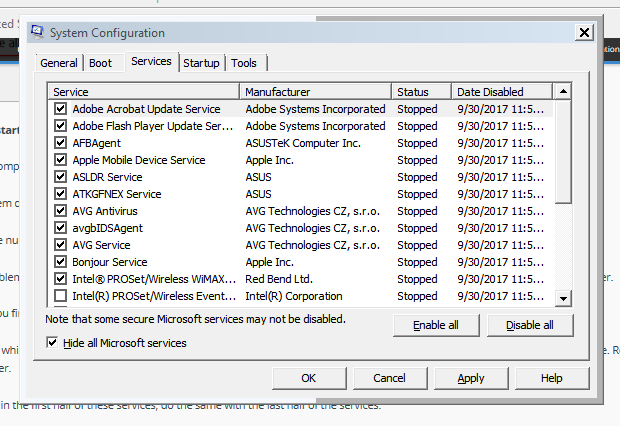Screen dimensions: 620x426
Task: Open Help for System Configuration
Action: pyautogui.click(x=552, y=378)
